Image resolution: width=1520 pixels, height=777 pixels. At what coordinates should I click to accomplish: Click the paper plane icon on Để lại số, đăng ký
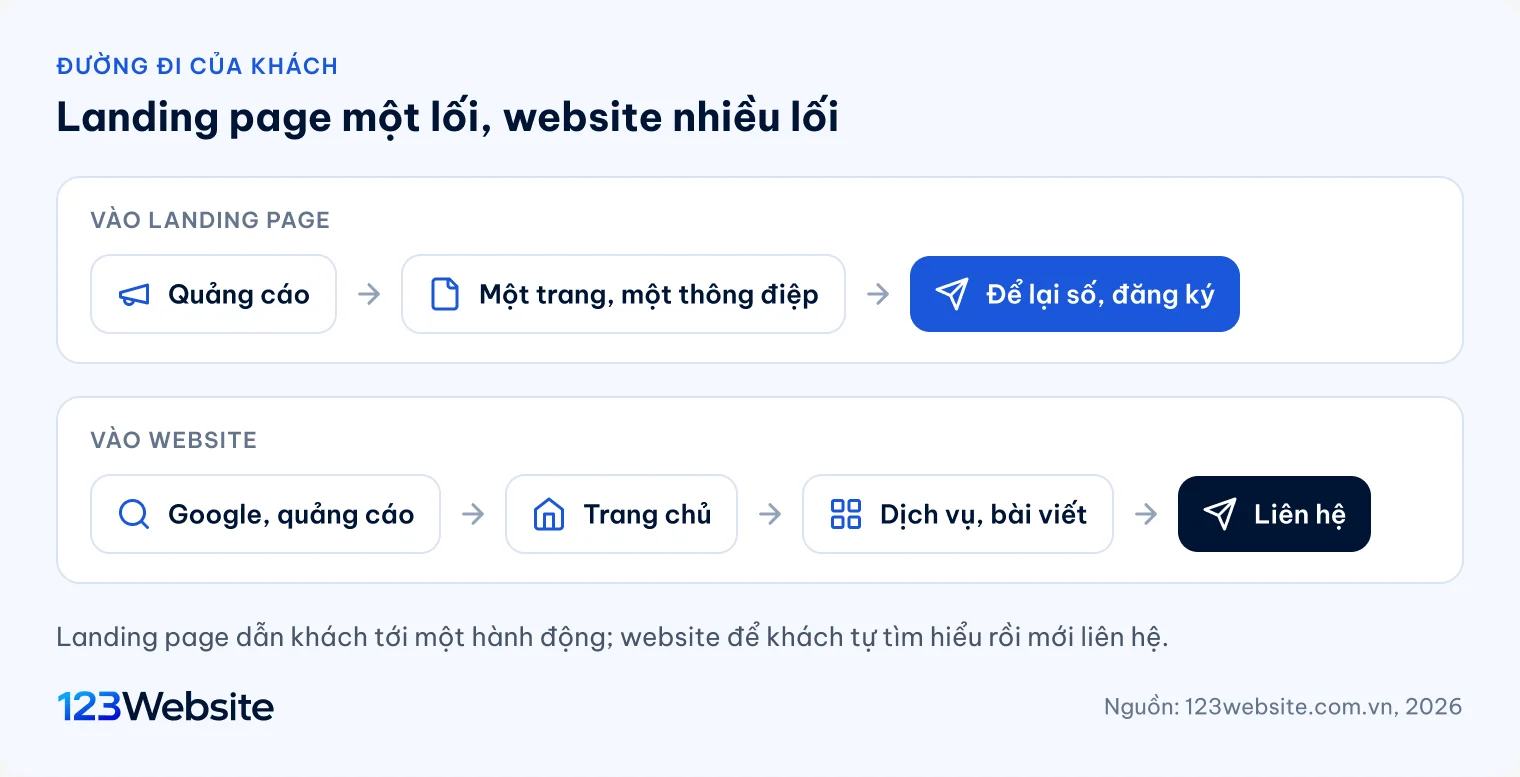952,294
